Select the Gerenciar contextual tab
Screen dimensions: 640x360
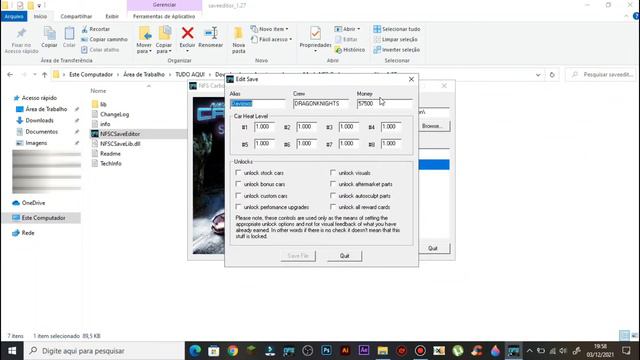(164, 5)
